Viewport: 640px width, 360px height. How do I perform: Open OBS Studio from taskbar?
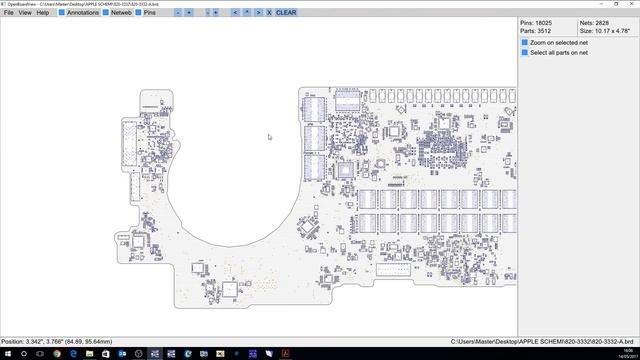[138, 353]
